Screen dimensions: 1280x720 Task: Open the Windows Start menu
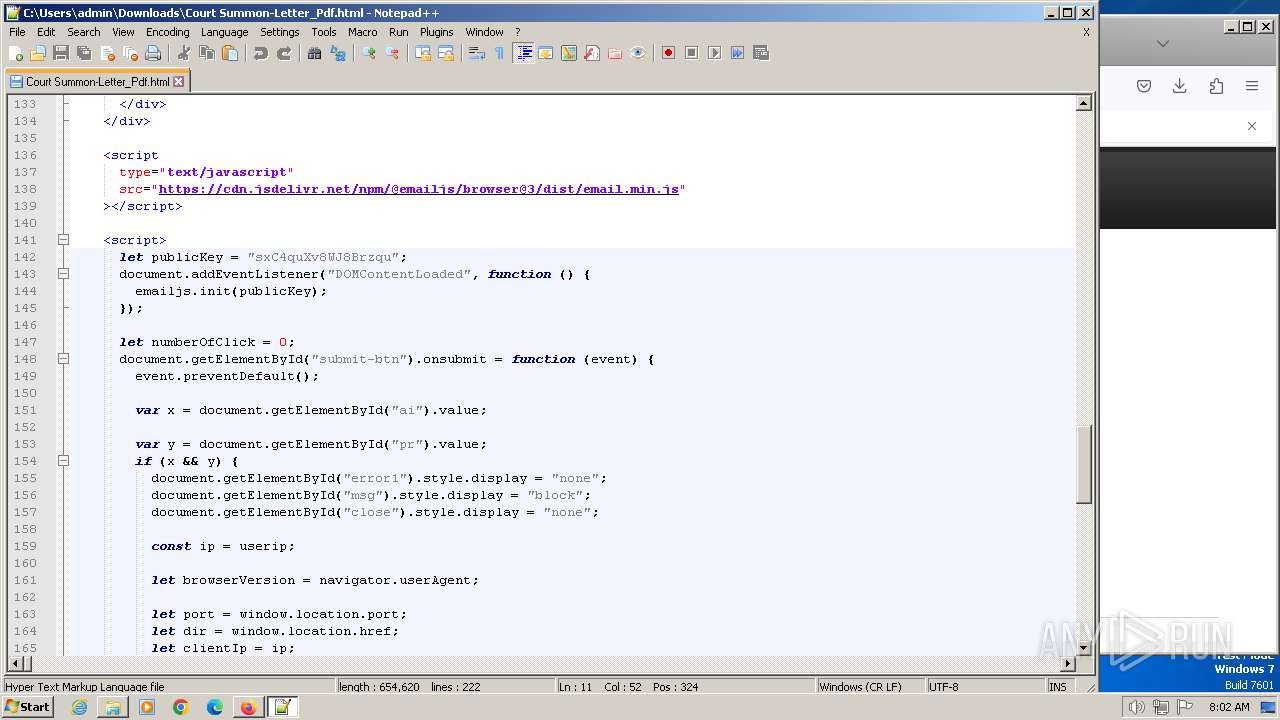point(28,707)
